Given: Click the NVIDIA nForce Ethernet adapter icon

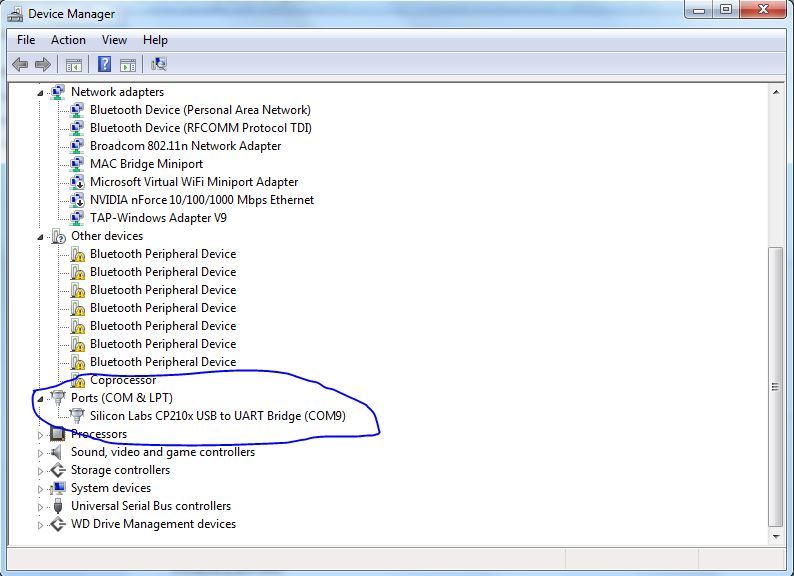Looking at the screenshot, I should coord(77,200).
